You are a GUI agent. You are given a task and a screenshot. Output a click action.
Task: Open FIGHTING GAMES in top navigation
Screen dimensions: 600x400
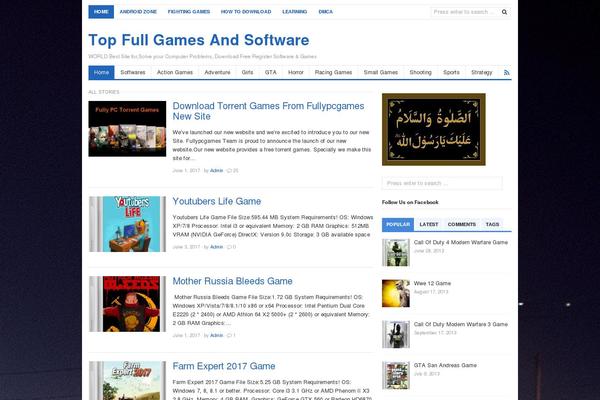[189, 12]
